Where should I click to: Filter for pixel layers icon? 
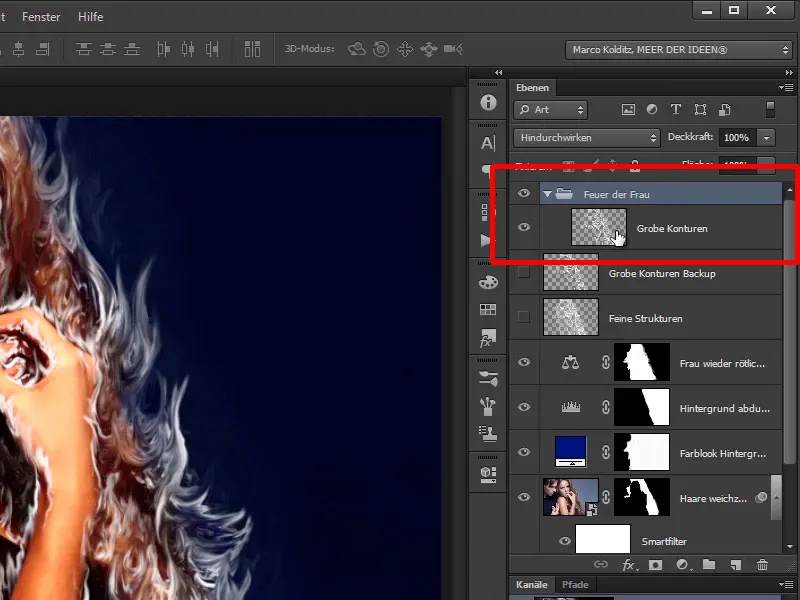[x=628, y=110]
